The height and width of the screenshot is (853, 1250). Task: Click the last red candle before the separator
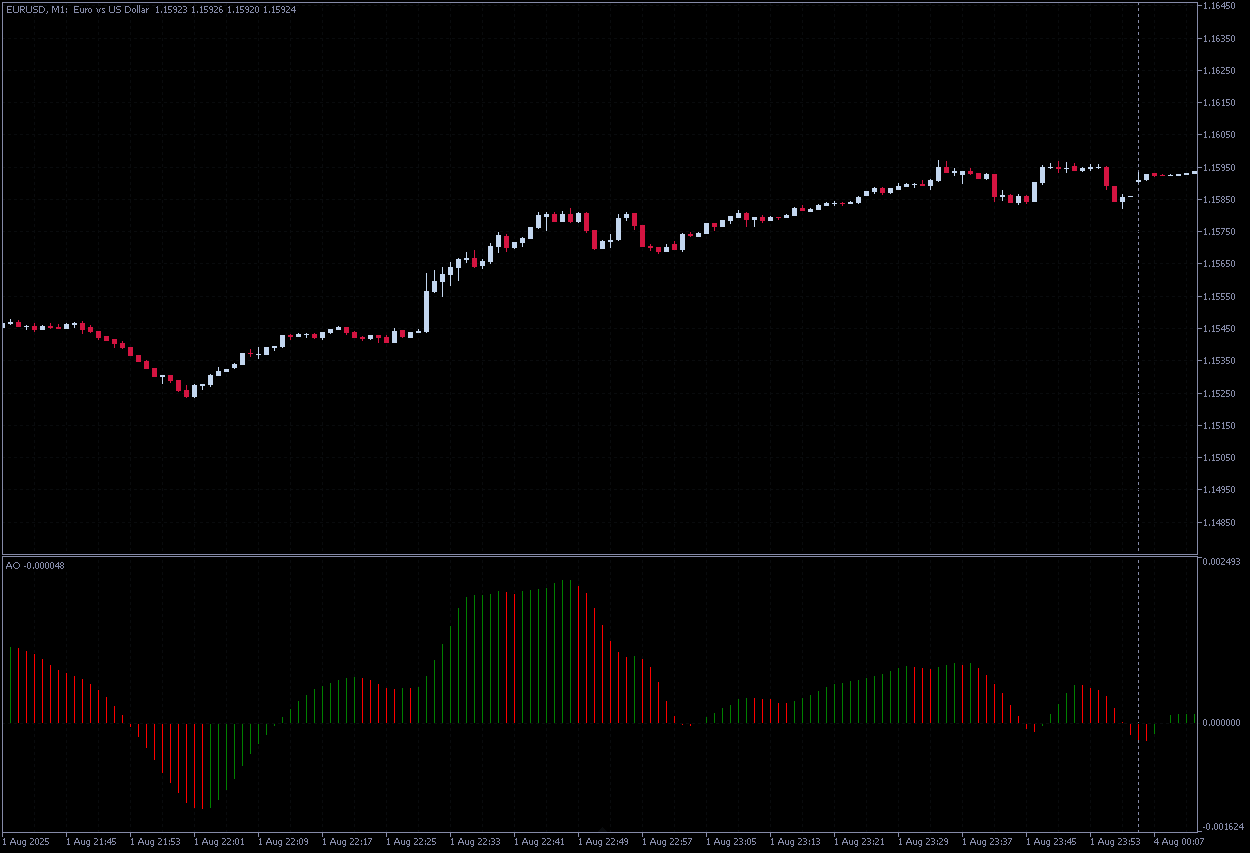1115,194
